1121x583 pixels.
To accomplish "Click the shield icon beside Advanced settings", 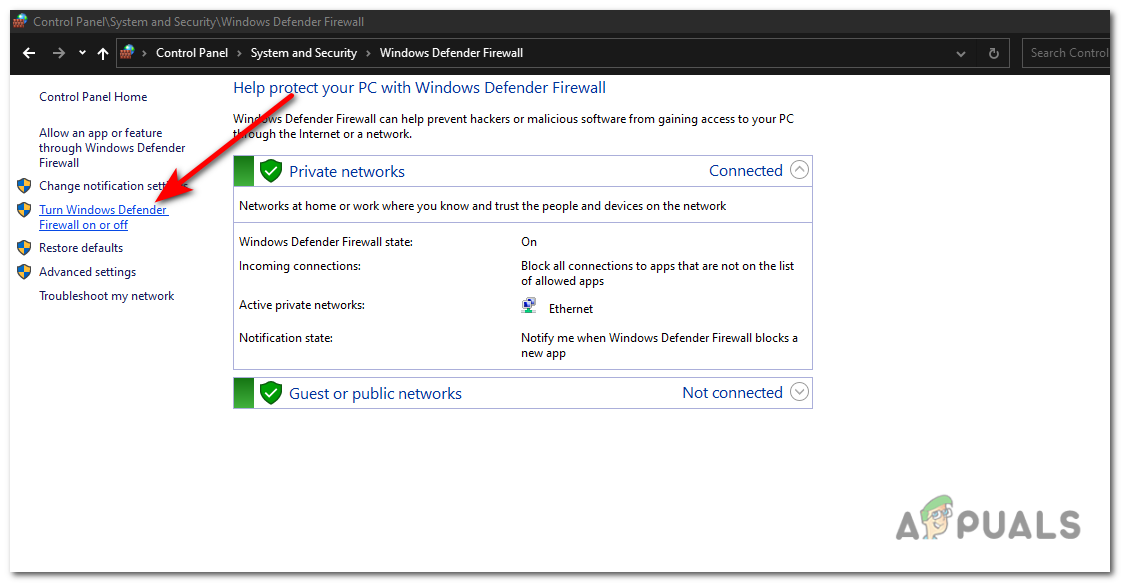I will click(24, 271).
